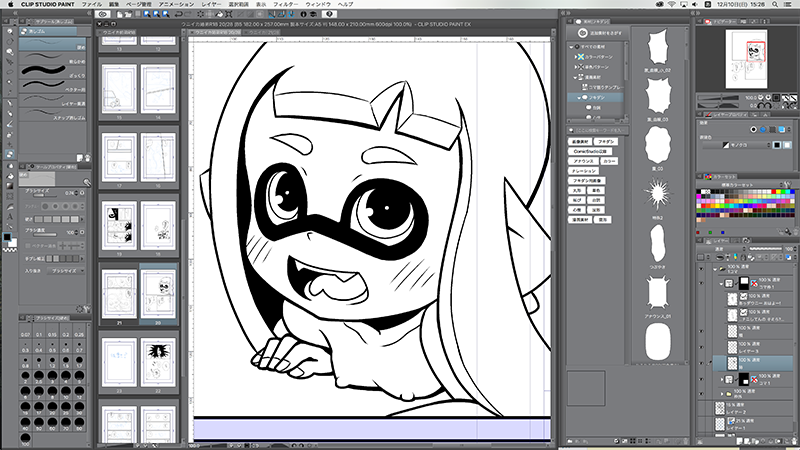The image size is (800, 450).
Task: Toggle visibility of the selected layer
Action: point(702,361)
